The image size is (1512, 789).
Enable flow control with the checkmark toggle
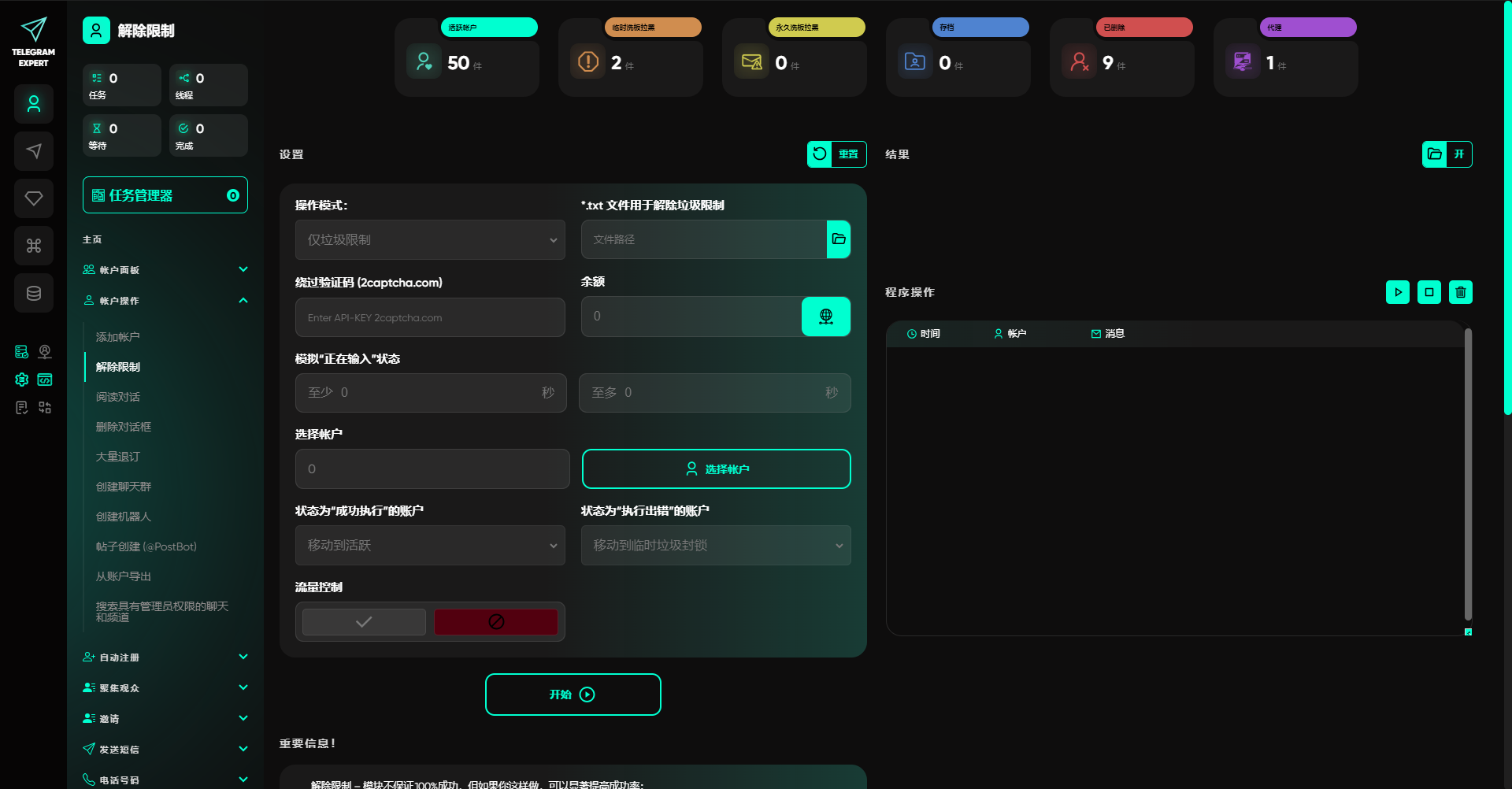click(x=364, y=622)
